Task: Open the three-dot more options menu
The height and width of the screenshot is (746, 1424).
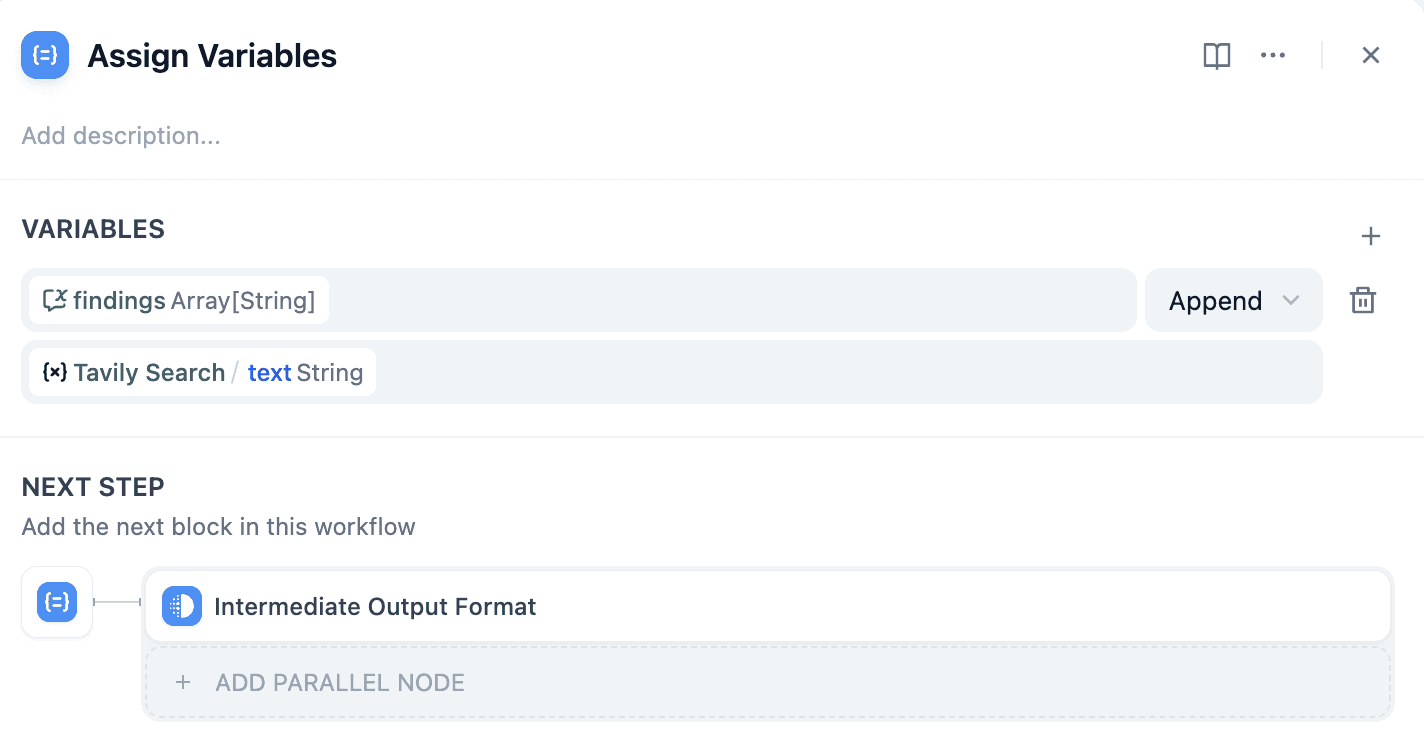Action: [1273, 56]
